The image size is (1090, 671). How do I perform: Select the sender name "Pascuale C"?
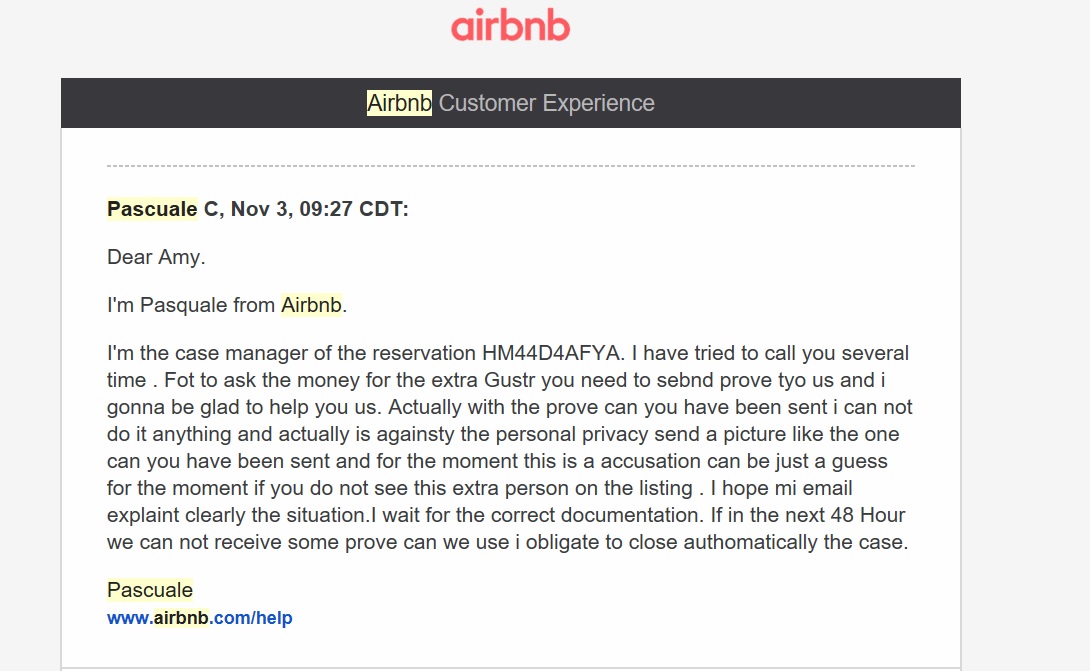click(x=163, y=209)
